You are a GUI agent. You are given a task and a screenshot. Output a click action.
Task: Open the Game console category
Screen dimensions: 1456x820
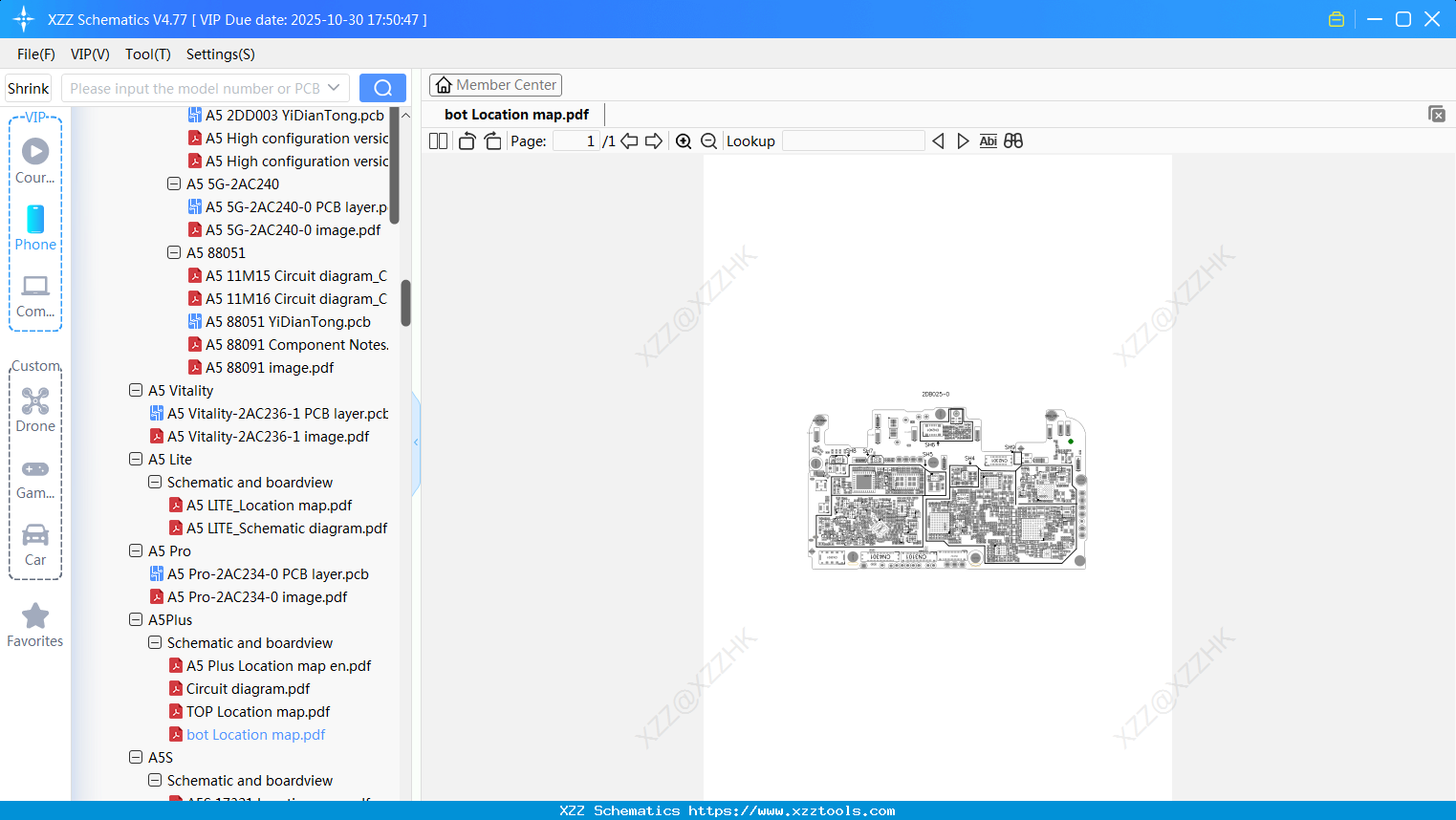pyautogui.click(x=35, y=478)
